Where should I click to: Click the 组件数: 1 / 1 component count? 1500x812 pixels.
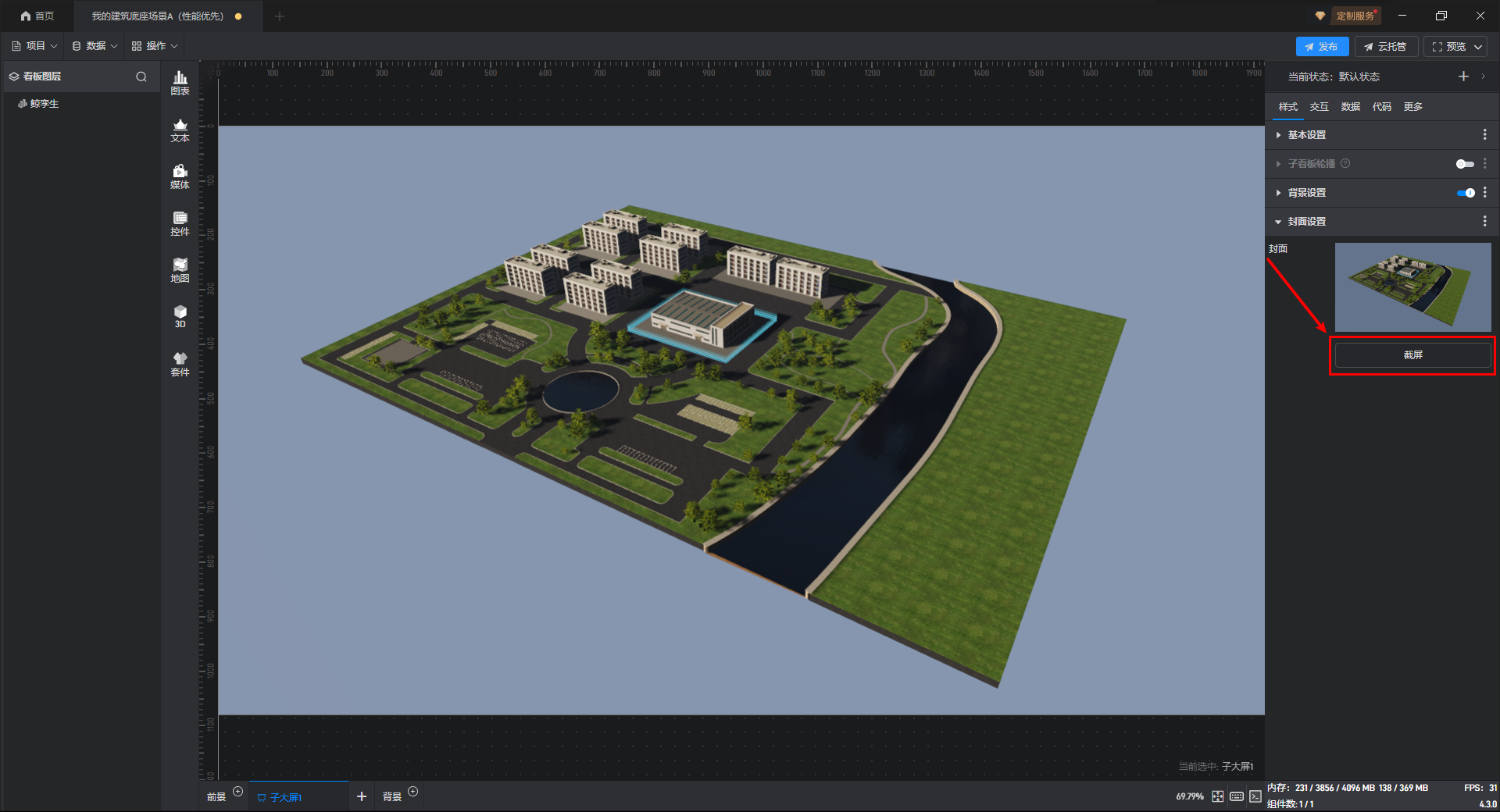click(x=1290, y=804)
